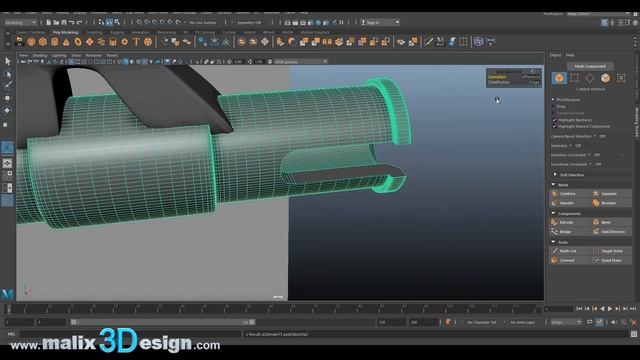Image resolution: width=640 pixels, height=360 pixels.
Task: Click vertex selection mode icon in Modeling Toolkit
Action: click(574, 78)
